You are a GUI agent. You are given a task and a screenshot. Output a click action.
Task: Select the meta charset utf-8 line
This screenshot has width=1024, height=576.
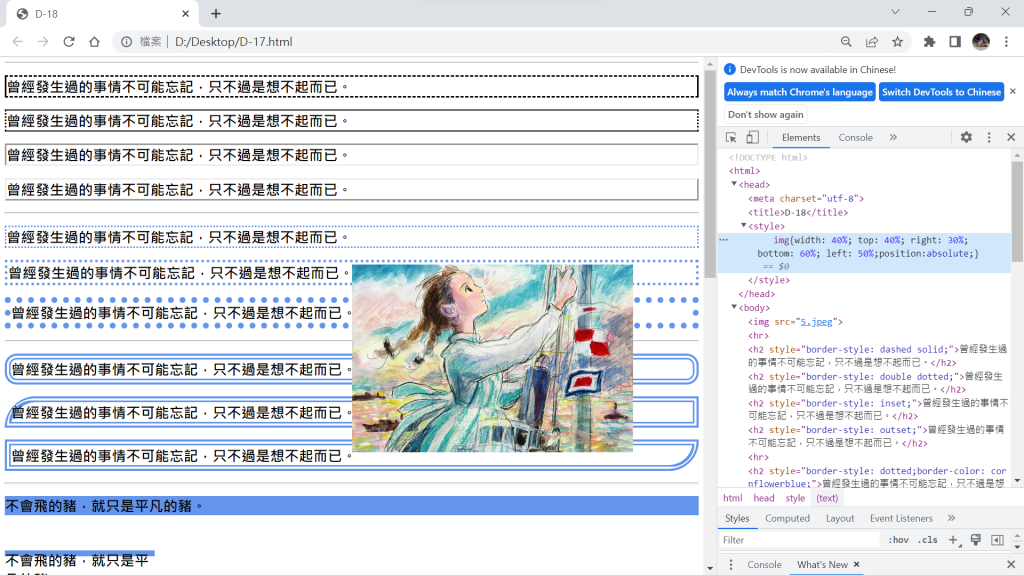click(806, 199)
